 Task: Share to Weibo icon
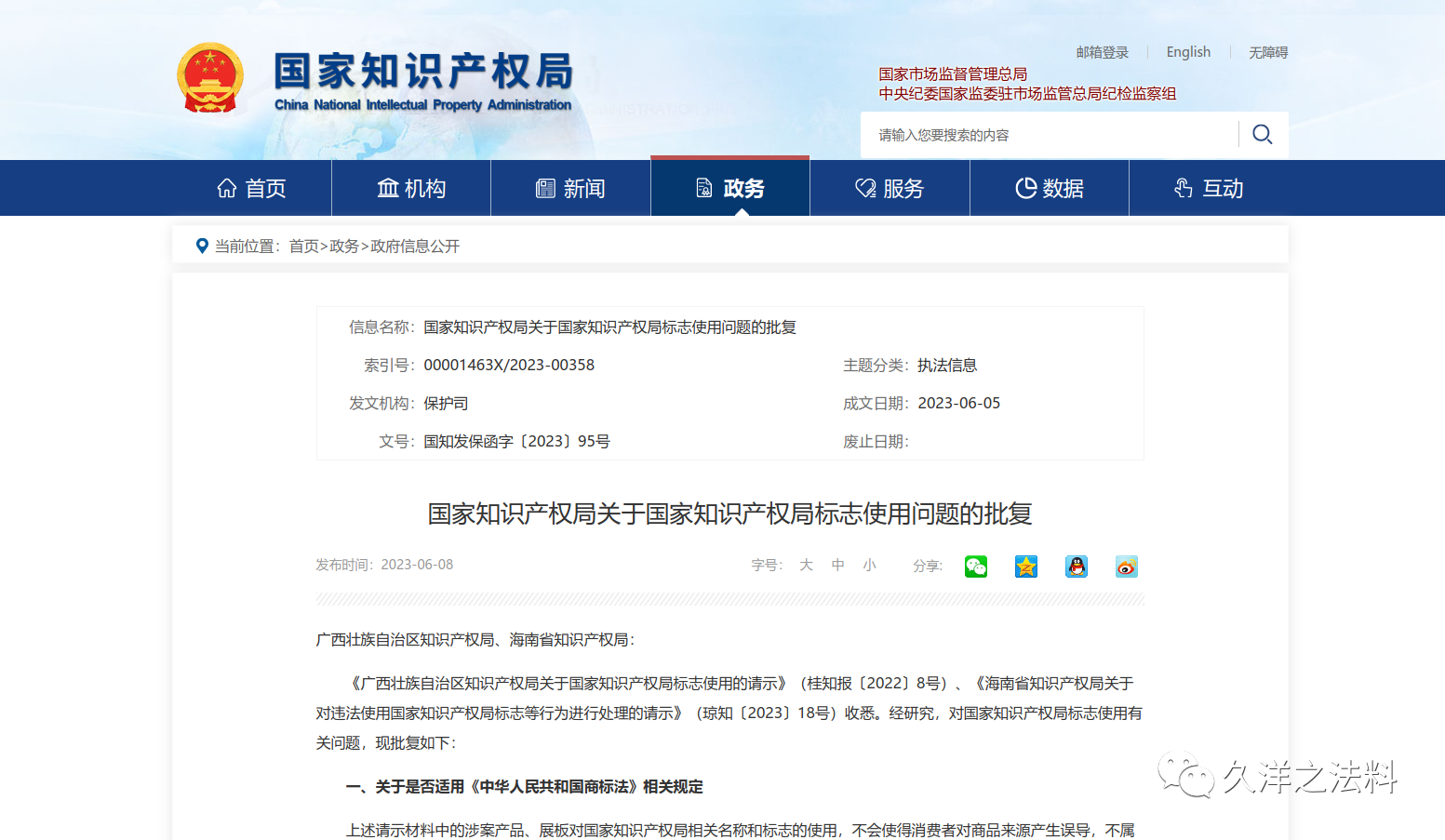point(1126,567)
